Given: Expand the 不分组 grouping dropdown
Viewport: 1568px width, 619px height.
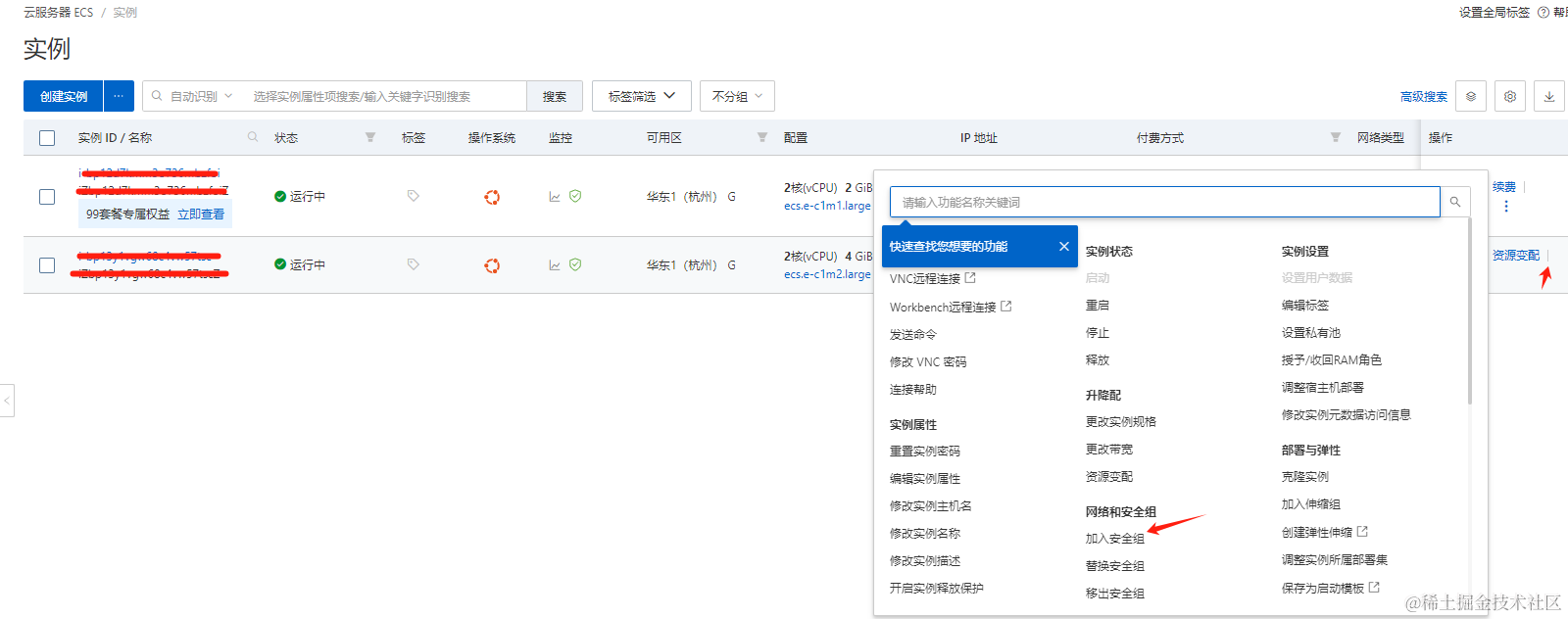Looking at the screenshot, I should point(737,96).
